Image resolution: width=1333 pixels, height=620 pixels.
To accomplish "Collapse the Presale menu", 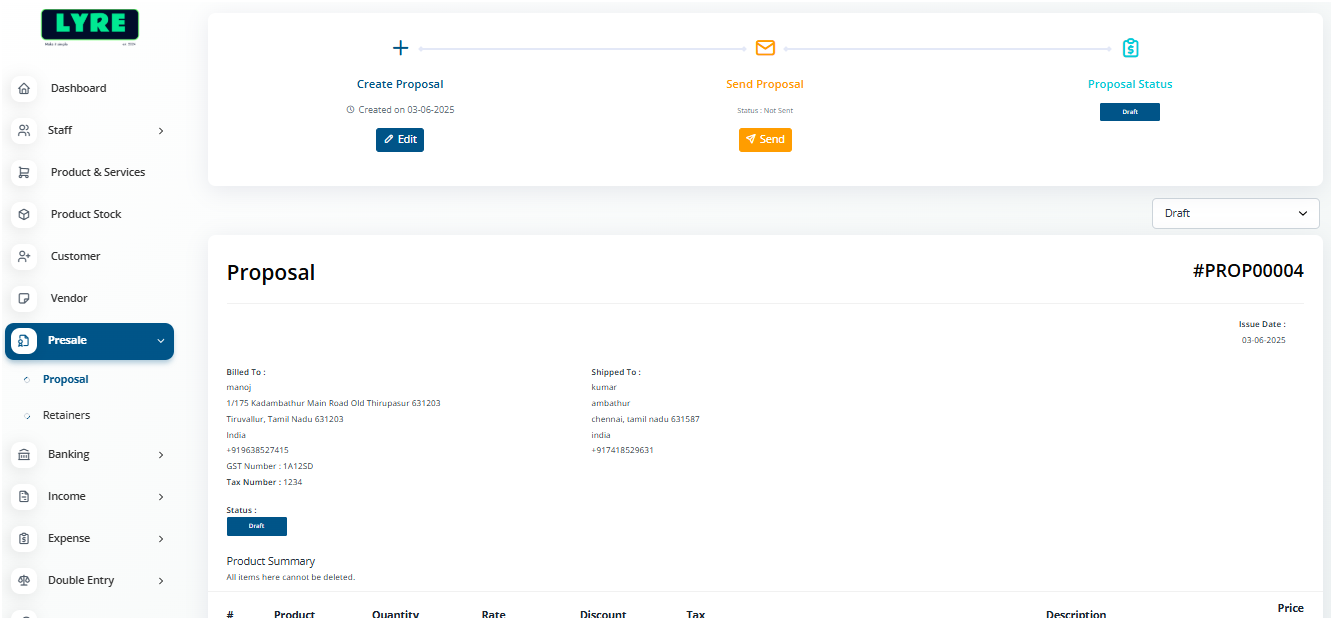I will [x=161, y=341].
